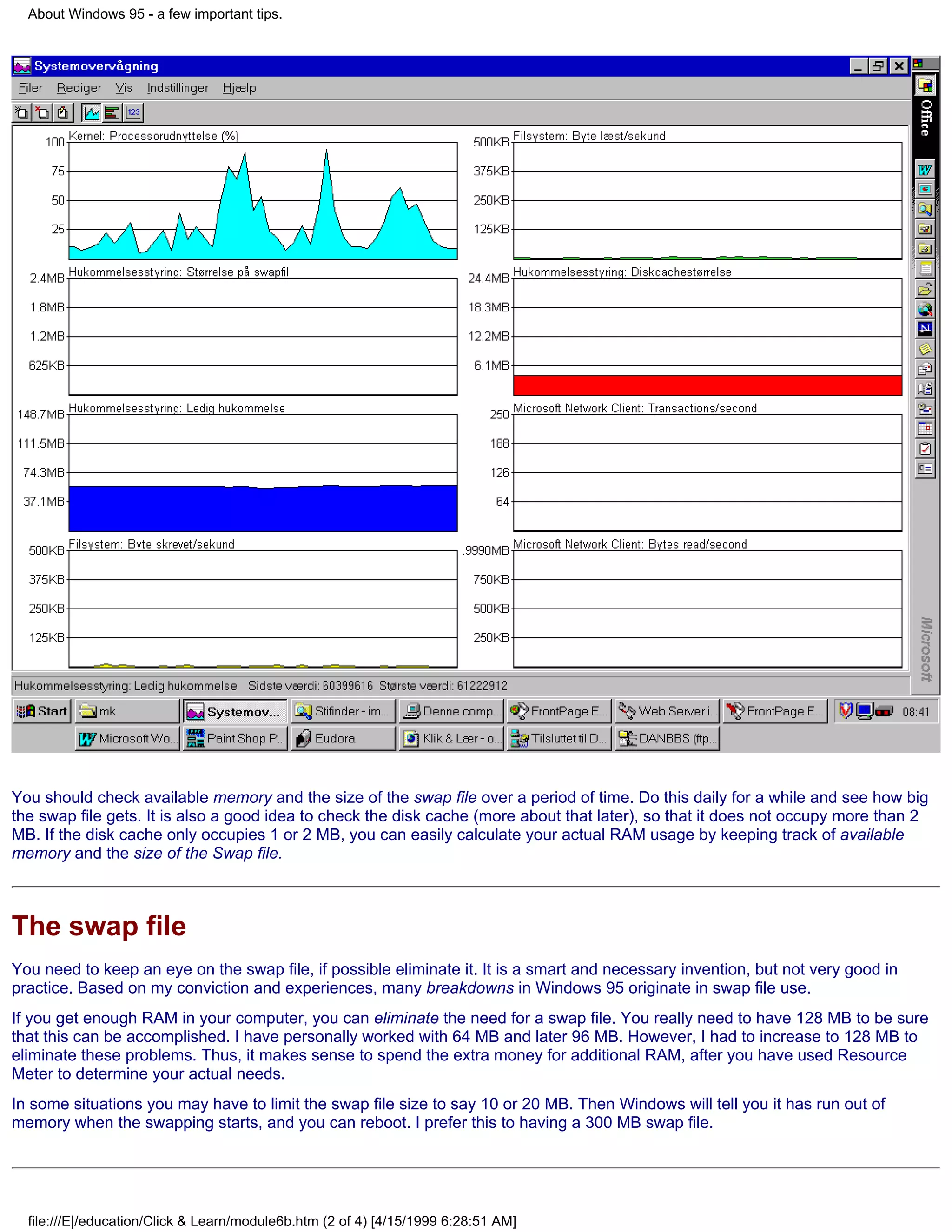Select the processor usage chart
The width and height of the screenshot is (952, 1232).
pyautogui.click(x=263, y=201)
